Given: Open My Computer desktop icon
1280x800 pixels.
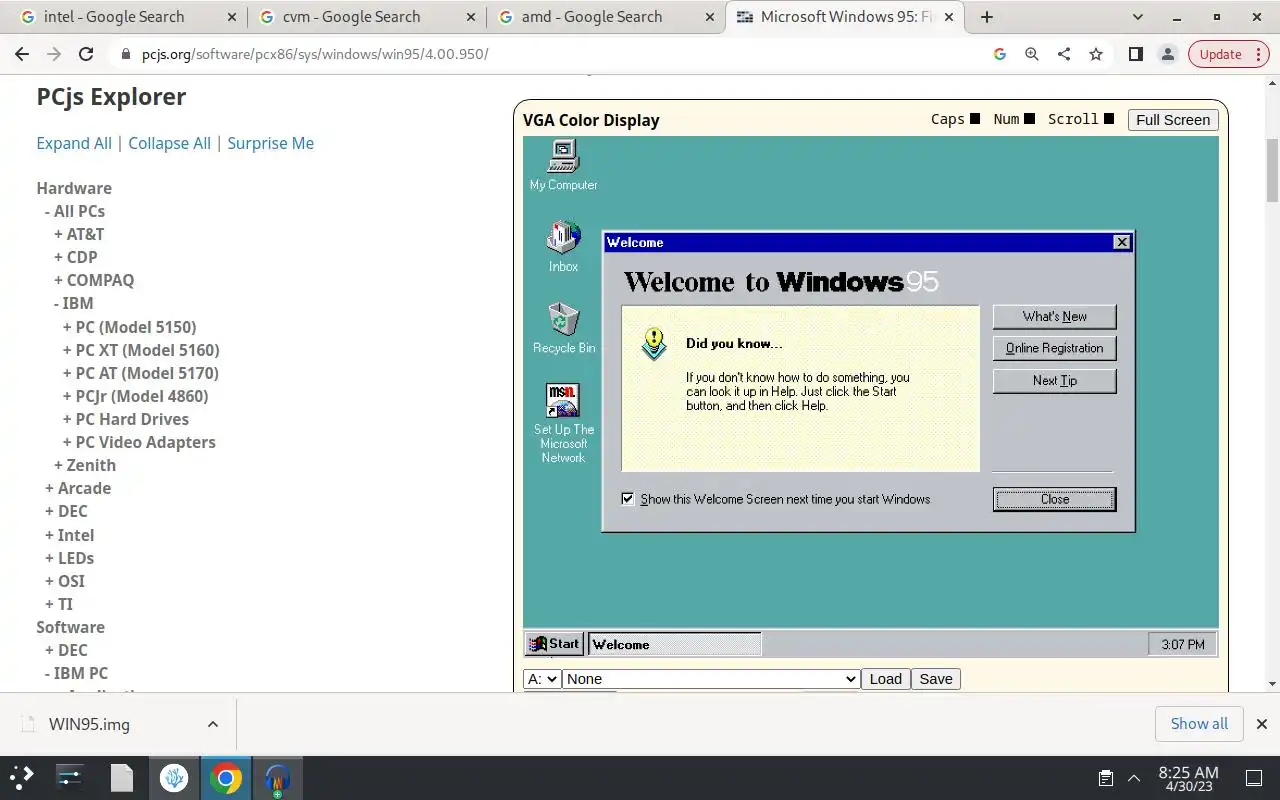Looking at the screenshot, I should click(564, 165).
